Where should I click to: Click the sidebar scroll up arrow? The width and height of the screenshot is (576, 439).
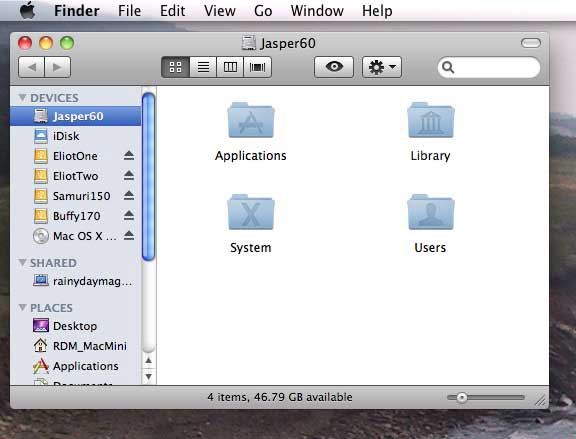coord(148,361)
